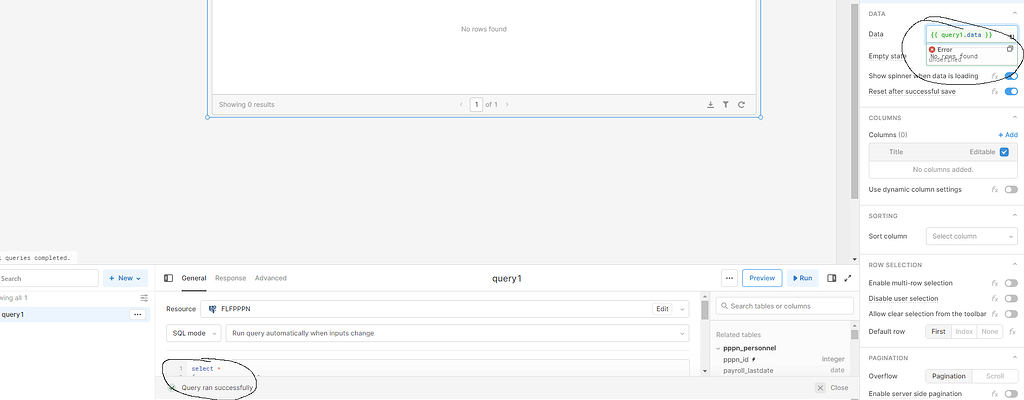Run the query with Run button
The image size is (1024, 400).
803,278
